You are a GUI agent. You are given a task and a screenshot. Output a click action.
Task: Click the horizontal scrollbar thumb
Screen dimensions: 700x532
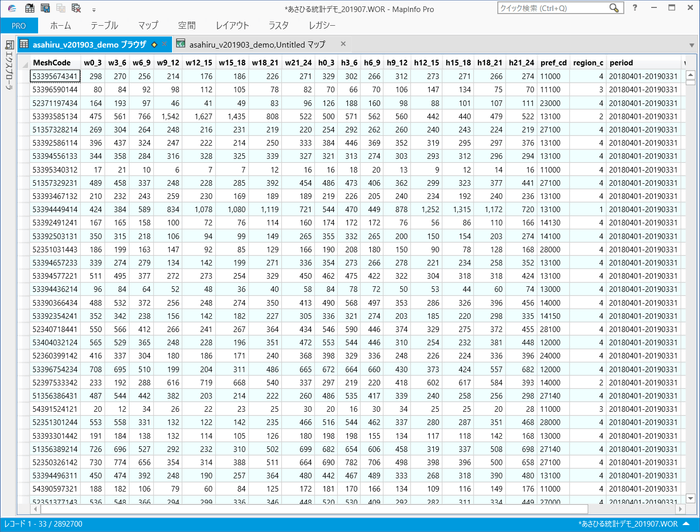[x=314, y=509]
